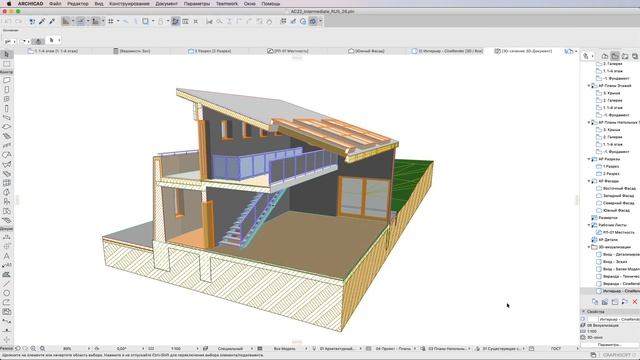Image resolution: width=640 pixels, height=360 pixels.
Task: Open the Project Map in the Navigator
Action: (x=605, y=56)
